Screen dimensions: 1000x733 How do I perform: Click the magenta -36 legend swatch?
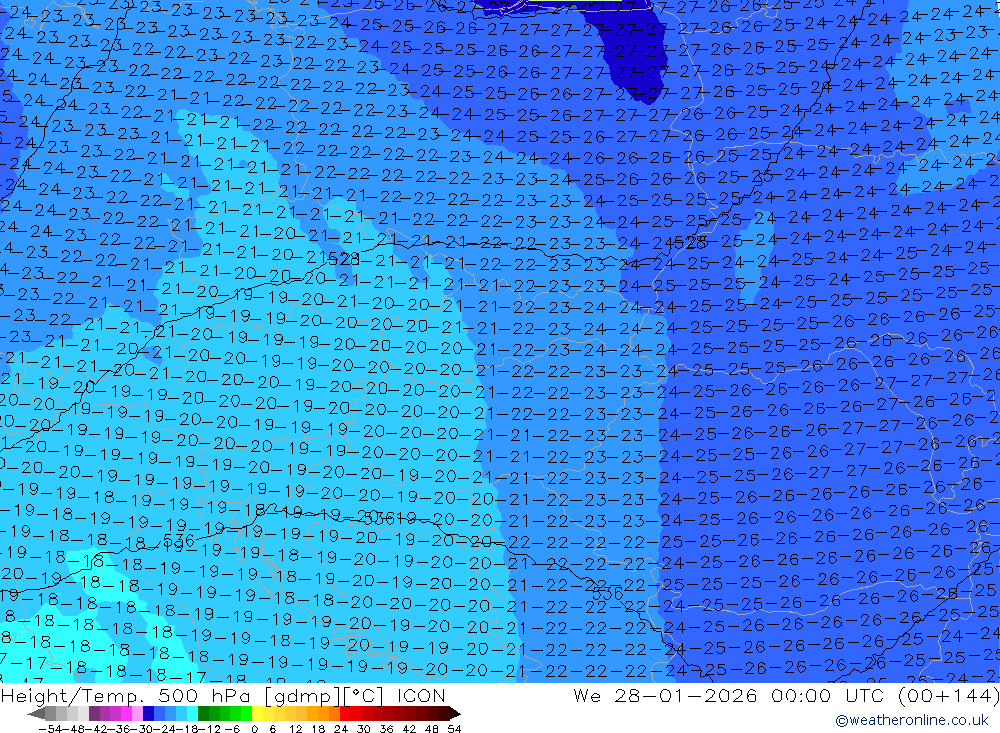point(126,714)
